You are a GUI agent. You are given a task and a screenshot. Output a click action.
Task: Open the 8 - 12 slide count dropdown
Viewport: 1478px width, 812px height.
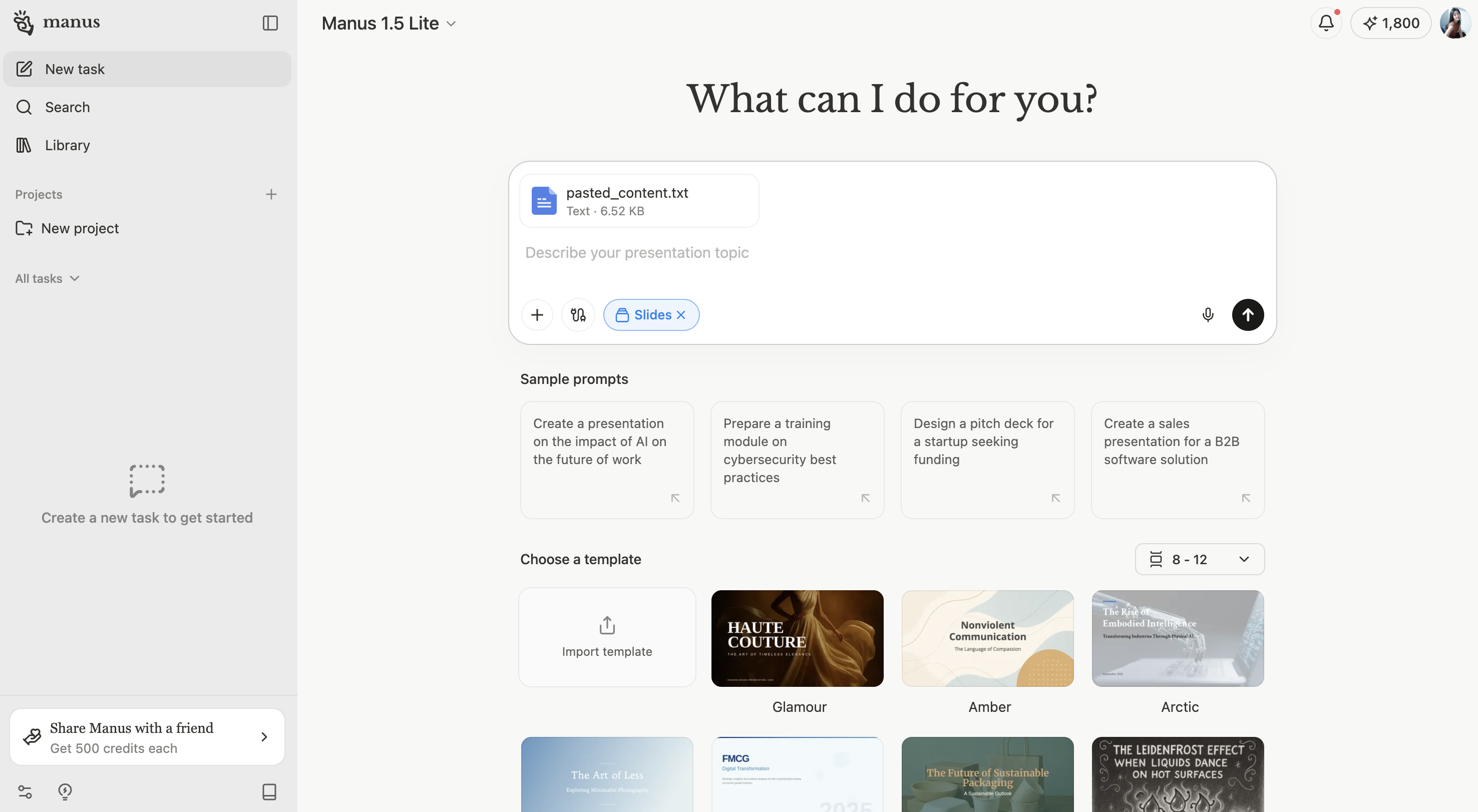coord(1200,560)
